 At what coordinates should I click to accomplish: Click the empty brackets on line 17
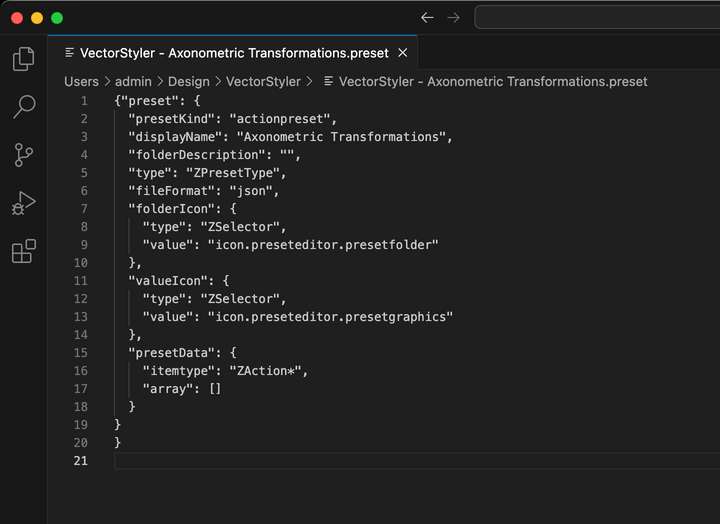[x=215, y=389]
